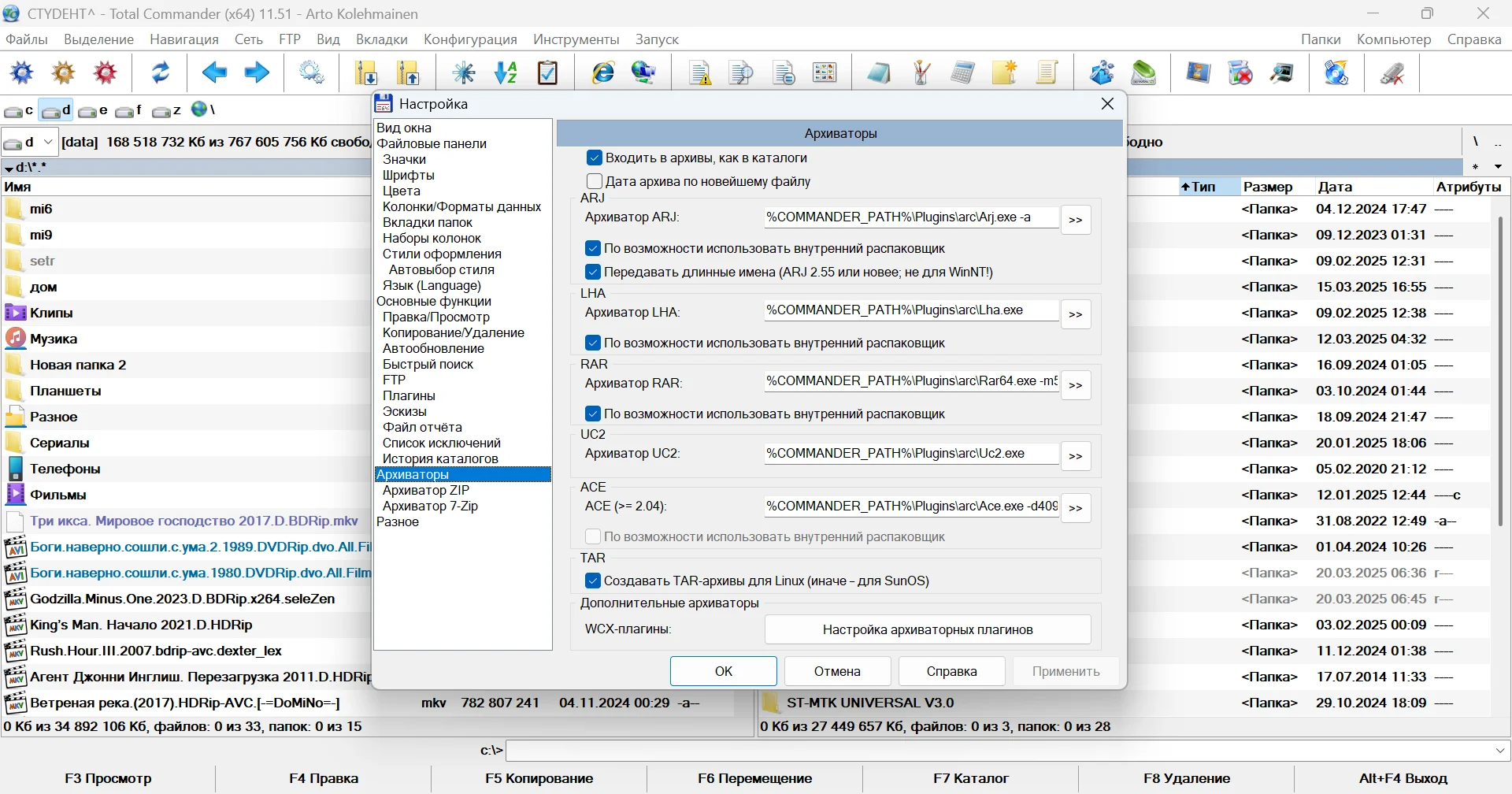The width and height of the screenshot is (1512, 794).
Task: Select drive e in drive bar
Action: point(93,110)
